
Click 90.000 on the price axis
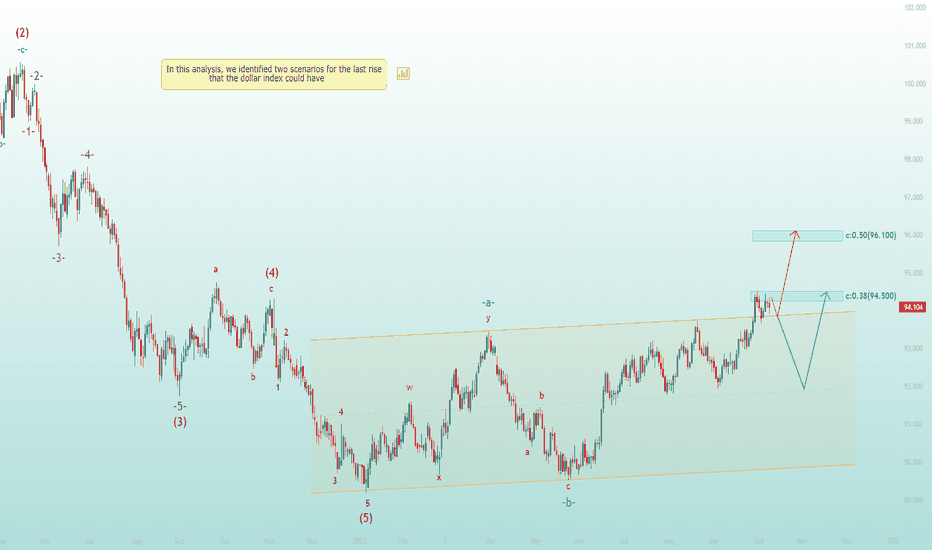(x=914, y=463)
